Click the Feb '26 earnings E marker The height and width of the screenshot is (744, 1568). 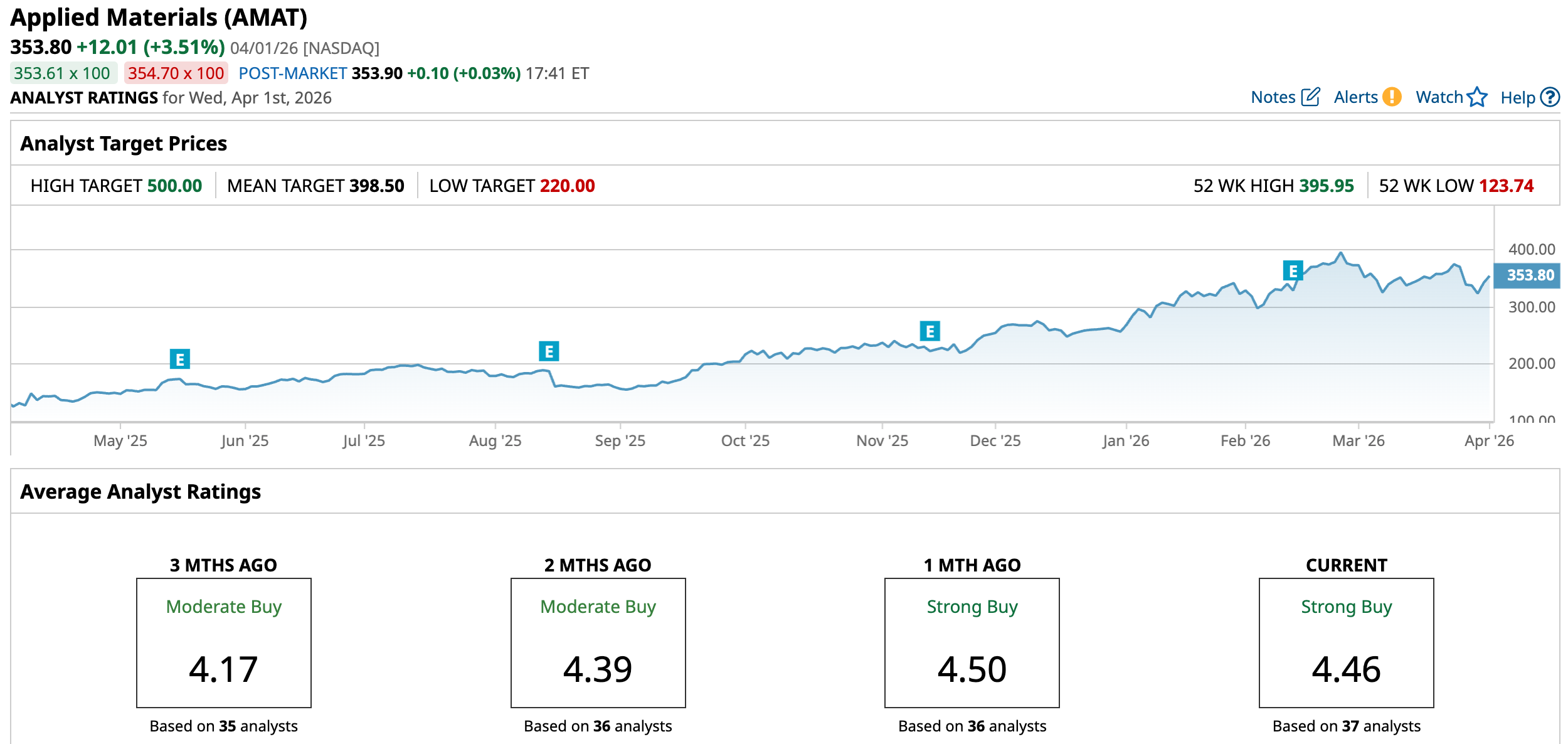(x=1293, y=271)
